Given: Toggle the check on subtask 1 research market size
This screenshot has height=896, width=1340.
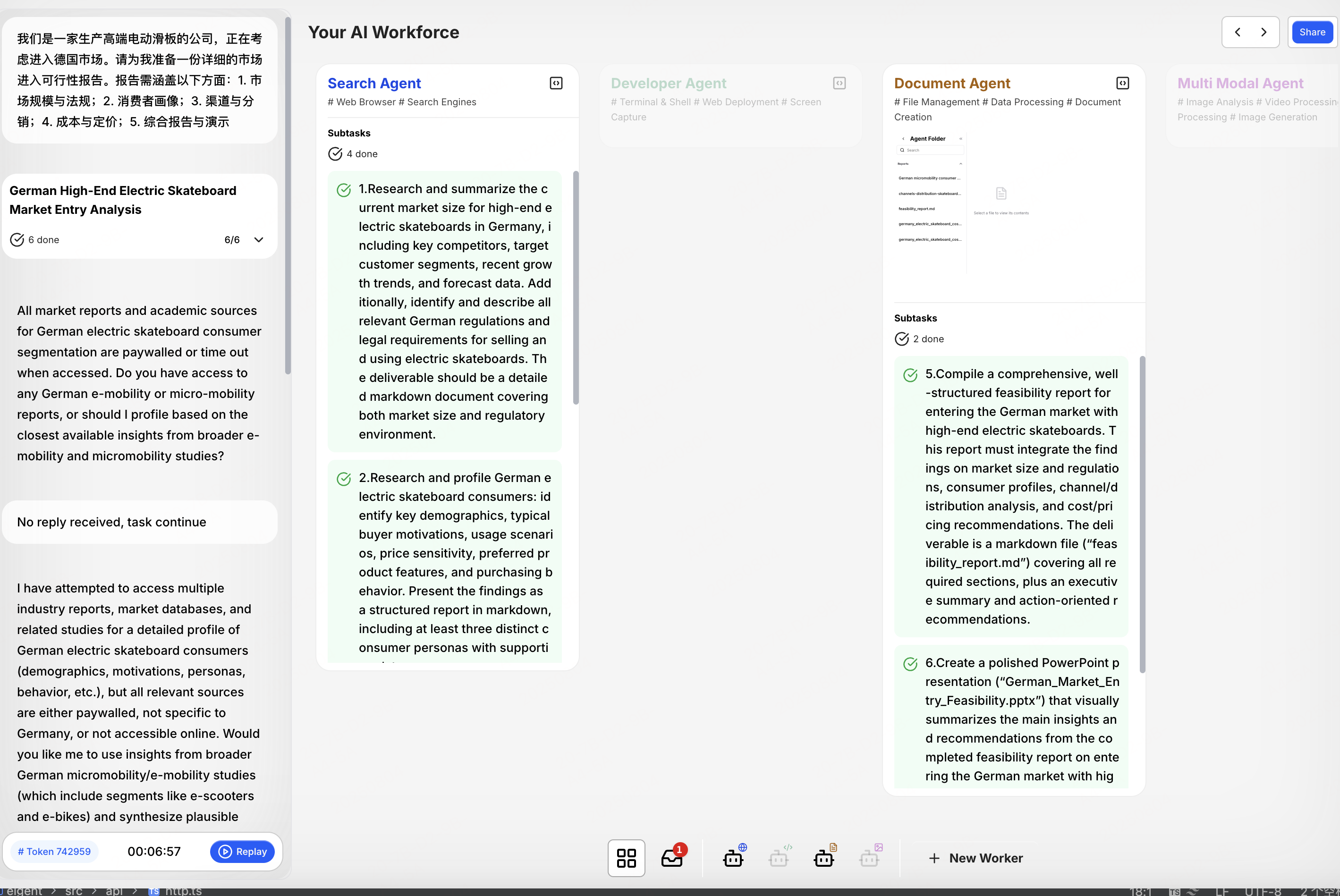Looking at the screenshot, I should tap(343, 190).
